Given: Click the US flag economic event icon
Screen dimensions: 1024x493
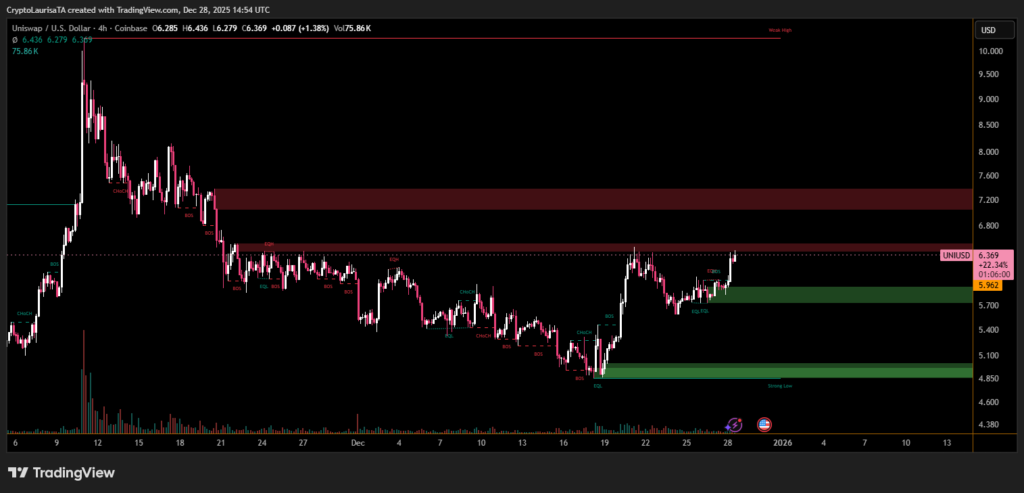Looking at the screenshot, I should [764, 425].
